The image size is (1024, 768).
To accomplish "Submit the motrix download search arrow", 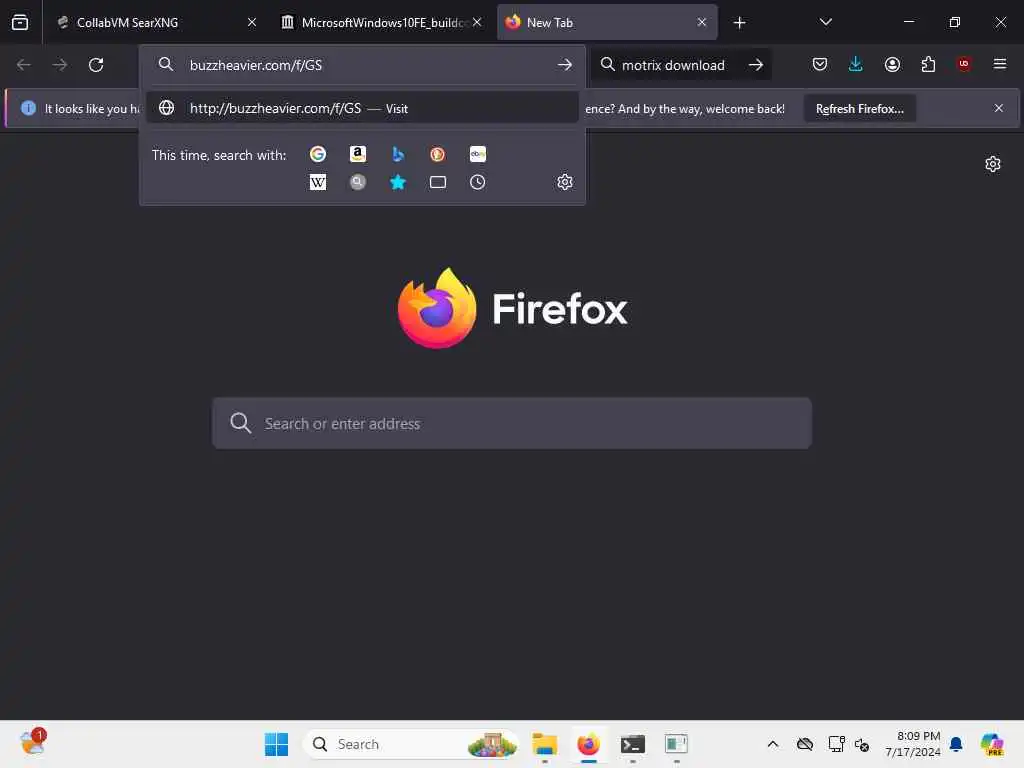I will coord(756,65).
